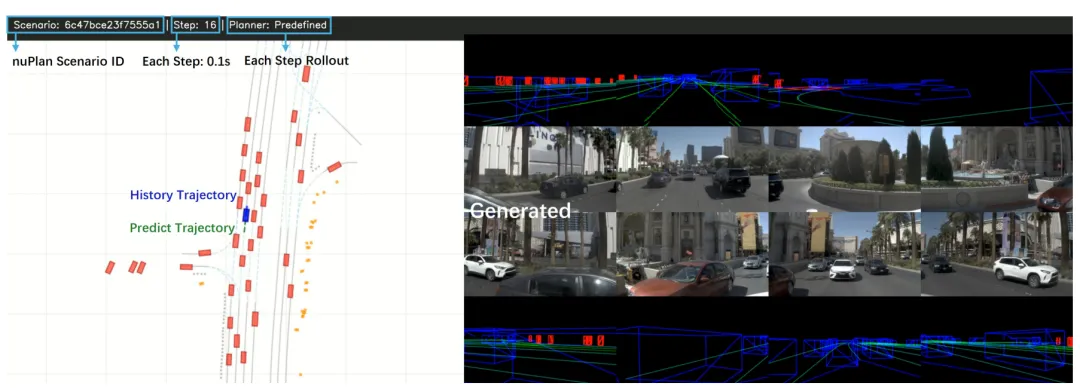Open the rear camera view with the oncoming white car
The image size is (1080, 392).
coord(844,254)
